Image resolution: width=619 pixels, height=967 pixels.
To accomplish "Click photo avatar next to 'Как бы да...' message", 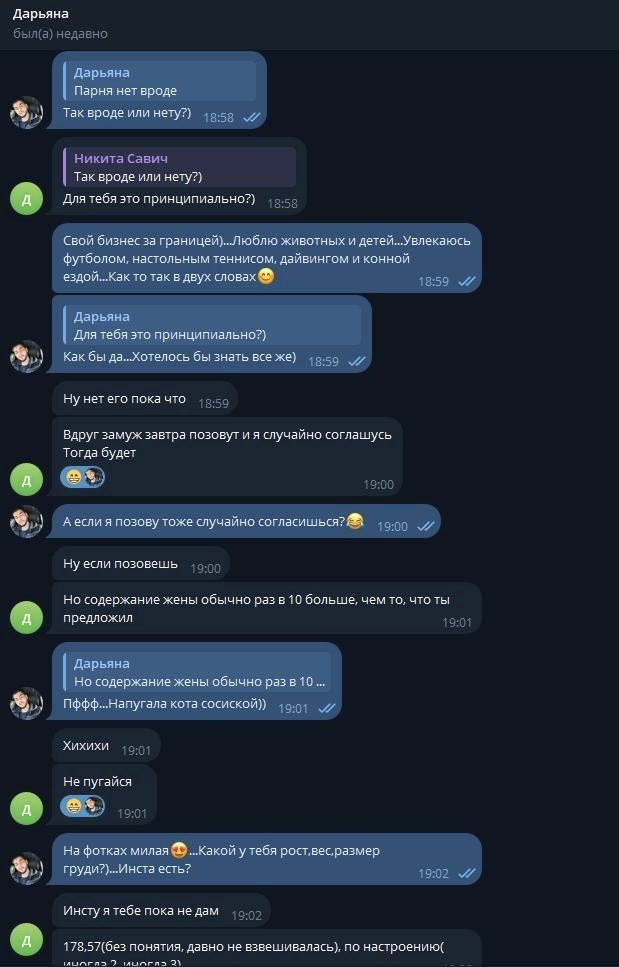I will (x=26, y=356).
